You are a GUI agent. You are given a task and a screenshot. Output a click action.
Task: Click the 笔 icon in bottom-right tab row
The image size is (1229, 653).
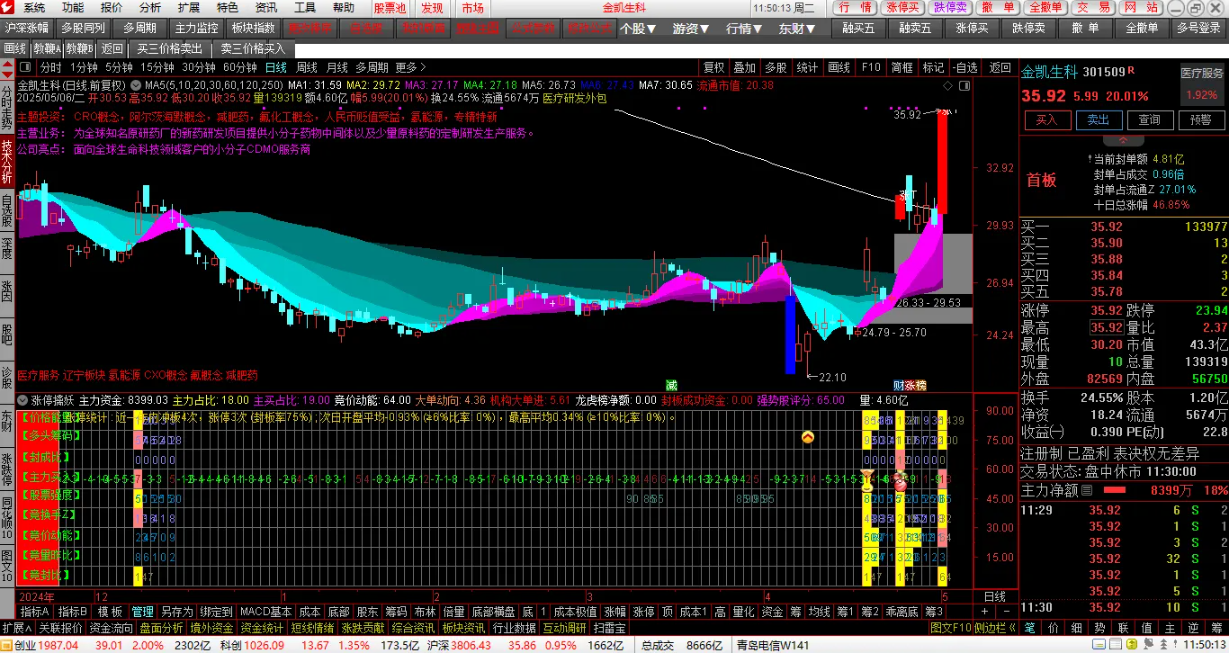(x=1029, y=628)
